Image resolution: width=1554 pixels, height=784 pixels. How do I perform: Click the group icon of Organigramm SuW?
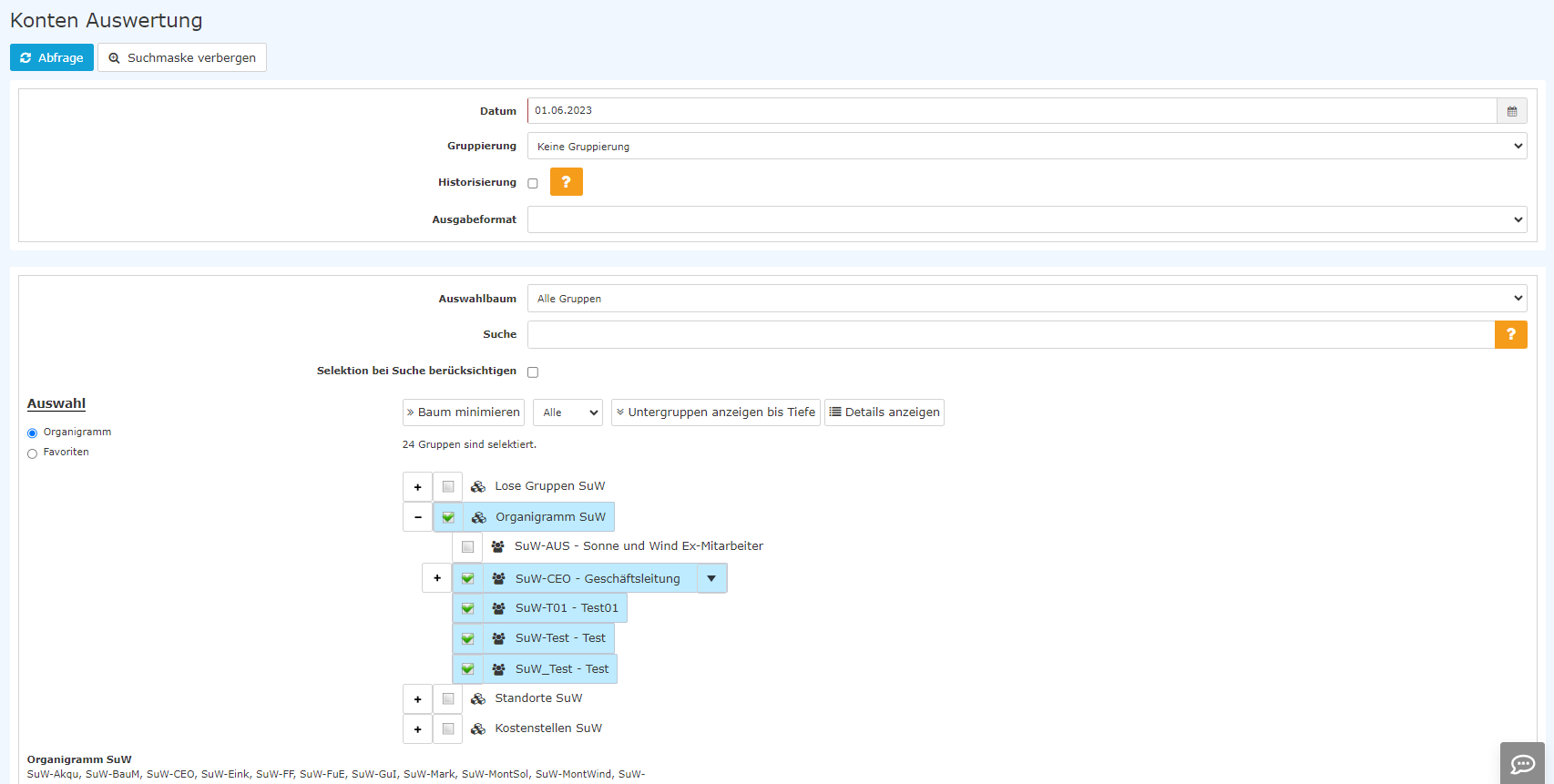click(x=478, y=517)
